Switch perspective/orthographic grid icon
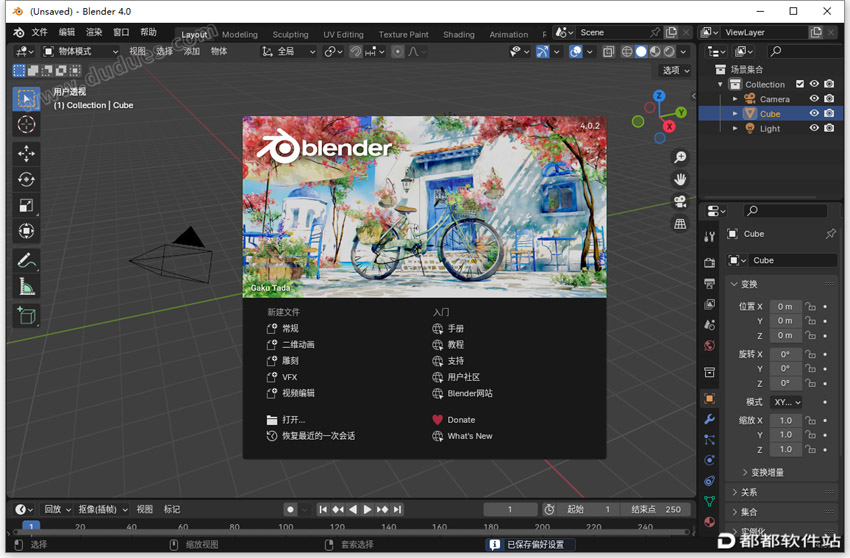850x558 pixels. (x=680, y=224)
